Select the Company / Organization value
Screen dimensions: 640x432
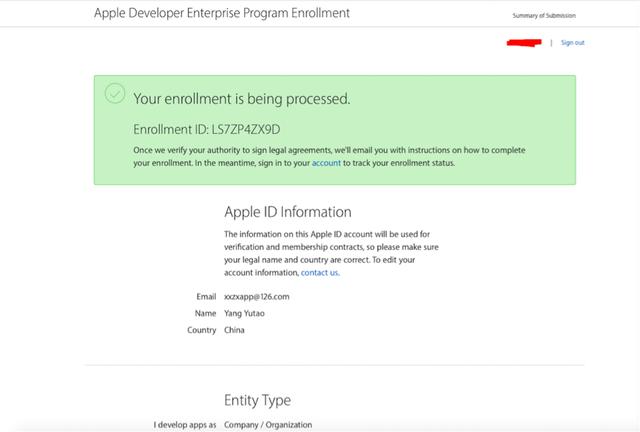(268, 425)
